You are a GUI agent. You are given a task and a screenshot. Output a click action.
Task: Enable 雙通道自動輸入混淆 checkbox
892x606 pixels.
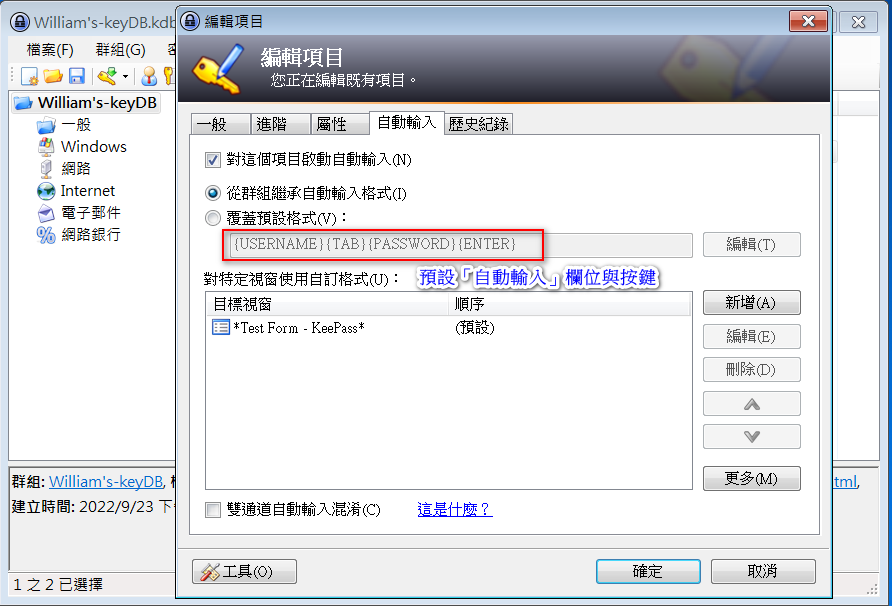pyautogui.click(x=213, y=510)
